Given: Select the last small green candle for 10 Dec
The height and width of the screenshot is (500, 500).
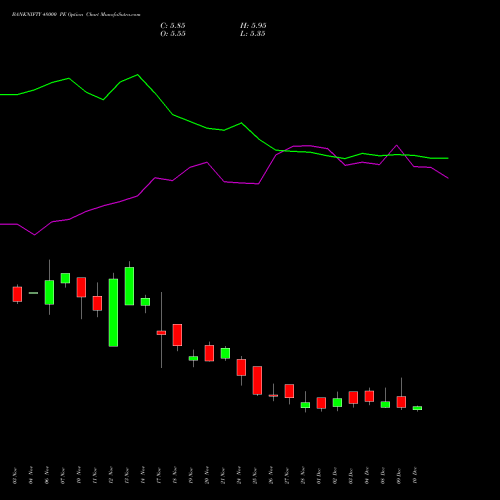Looking at the screenshot, I should pyautogui.click(x=417, y=408).
